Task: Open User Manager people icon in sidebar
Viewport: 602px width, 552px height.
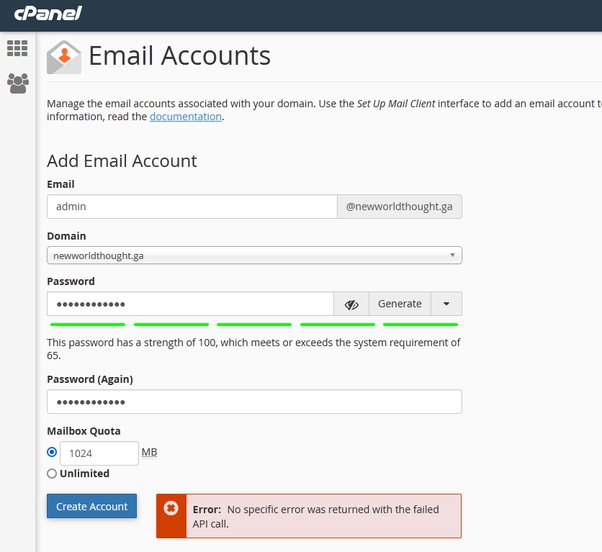Action: click(x=17, y=83)
